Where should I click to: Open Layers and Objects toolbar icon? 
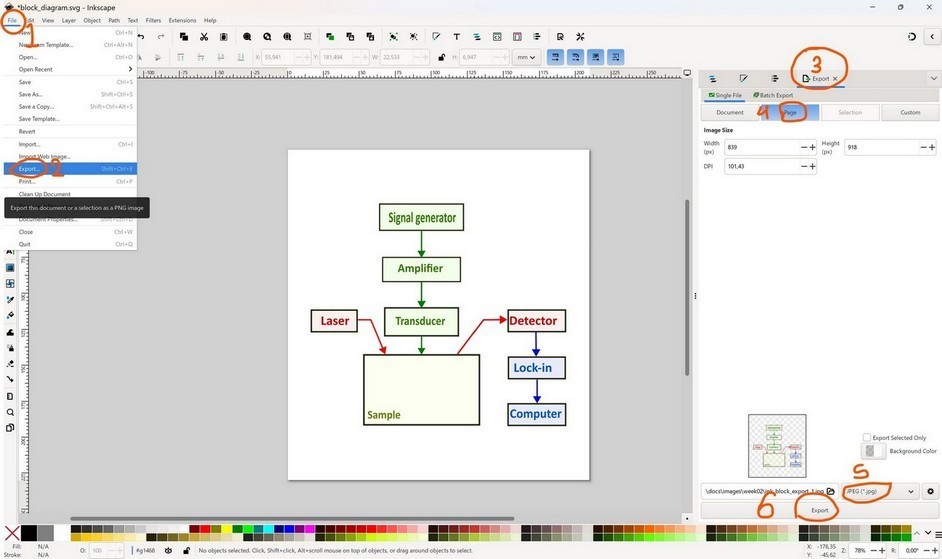pos(477,37)
